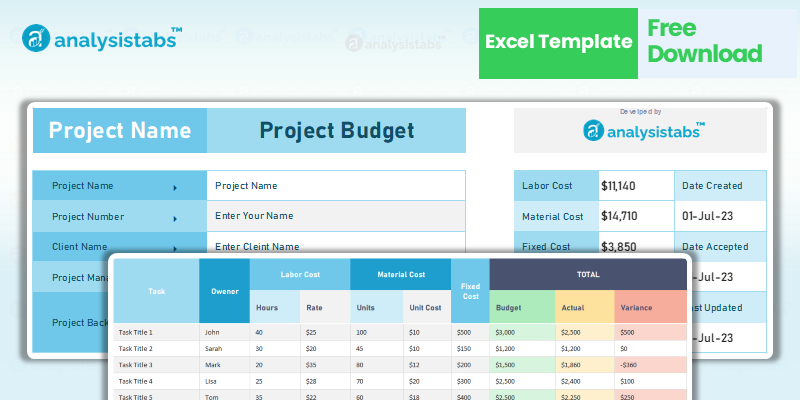Select the variance $100 in Task Title 4
The height and width of the screenshot is (400, 800).
[651, 381]
